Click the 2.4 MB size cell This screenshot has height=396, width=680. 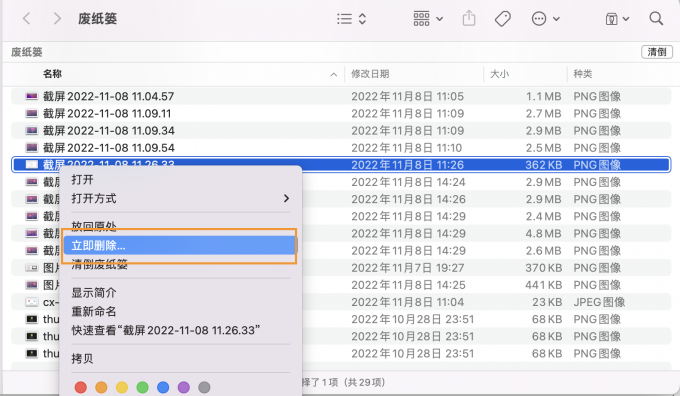543,216
